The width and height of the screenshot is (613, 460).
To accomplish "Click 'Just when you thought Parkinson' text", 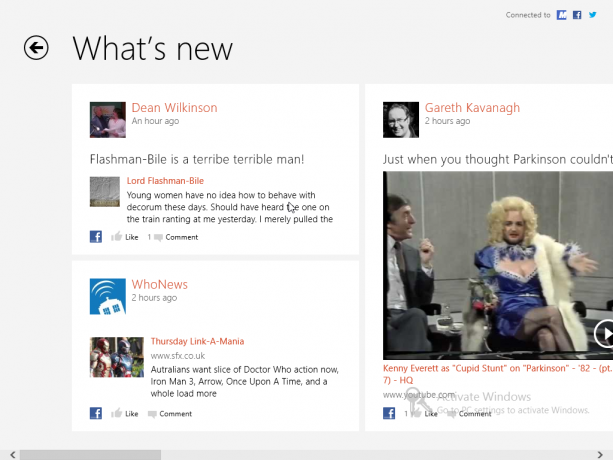I will 498,159.
